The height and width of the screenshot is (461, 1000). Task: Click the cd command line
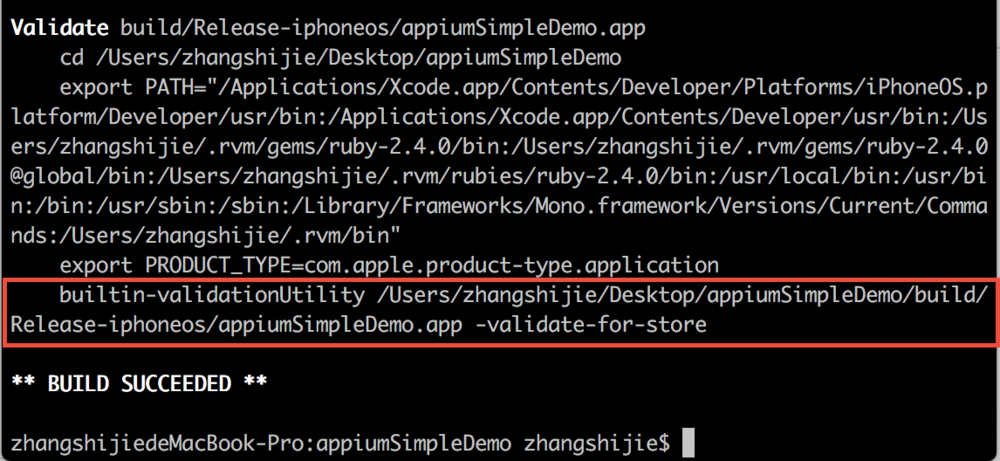(x=341, y=58)
